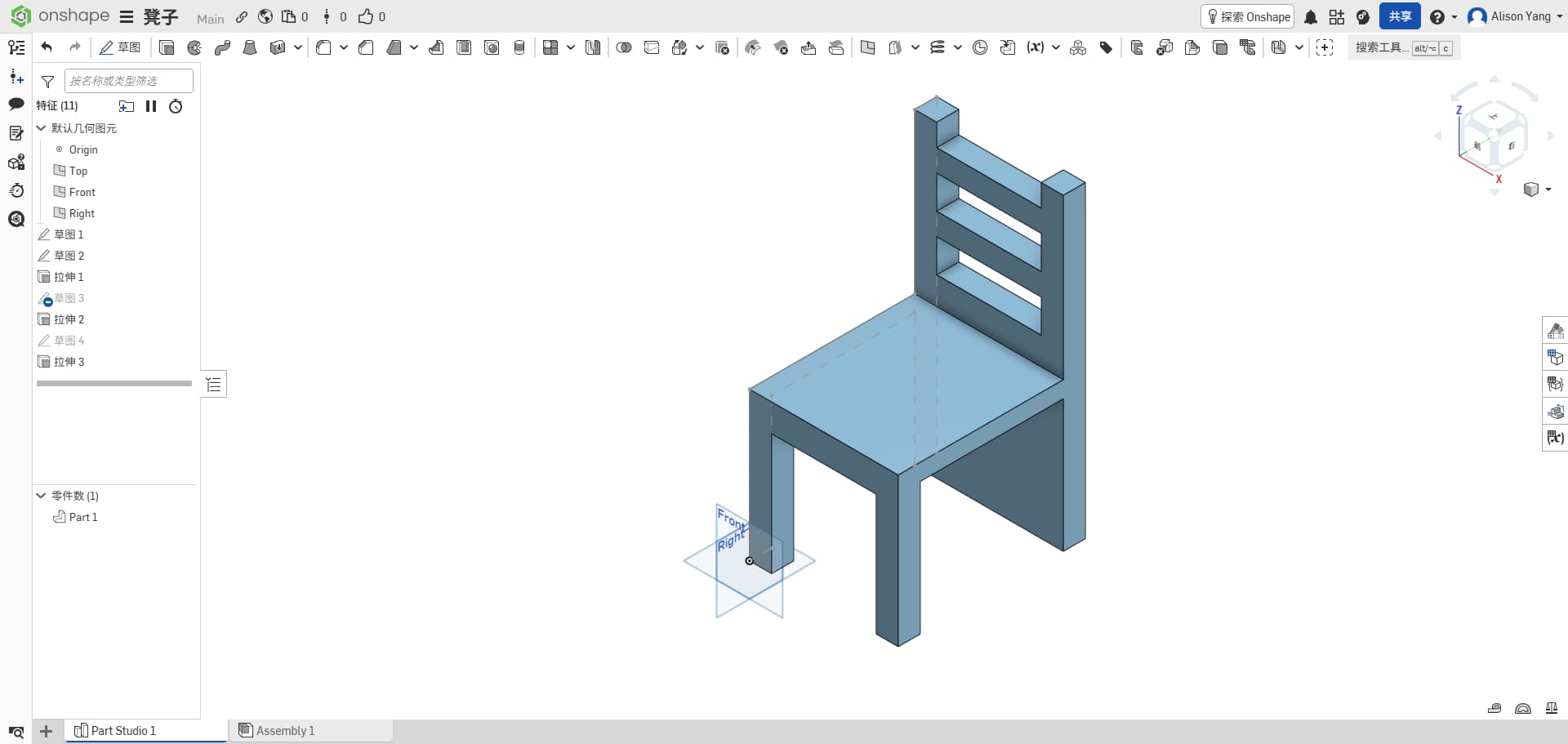1568x744 pixels.
Task: Open the document hamburger menu
Action: pos(127,17)
